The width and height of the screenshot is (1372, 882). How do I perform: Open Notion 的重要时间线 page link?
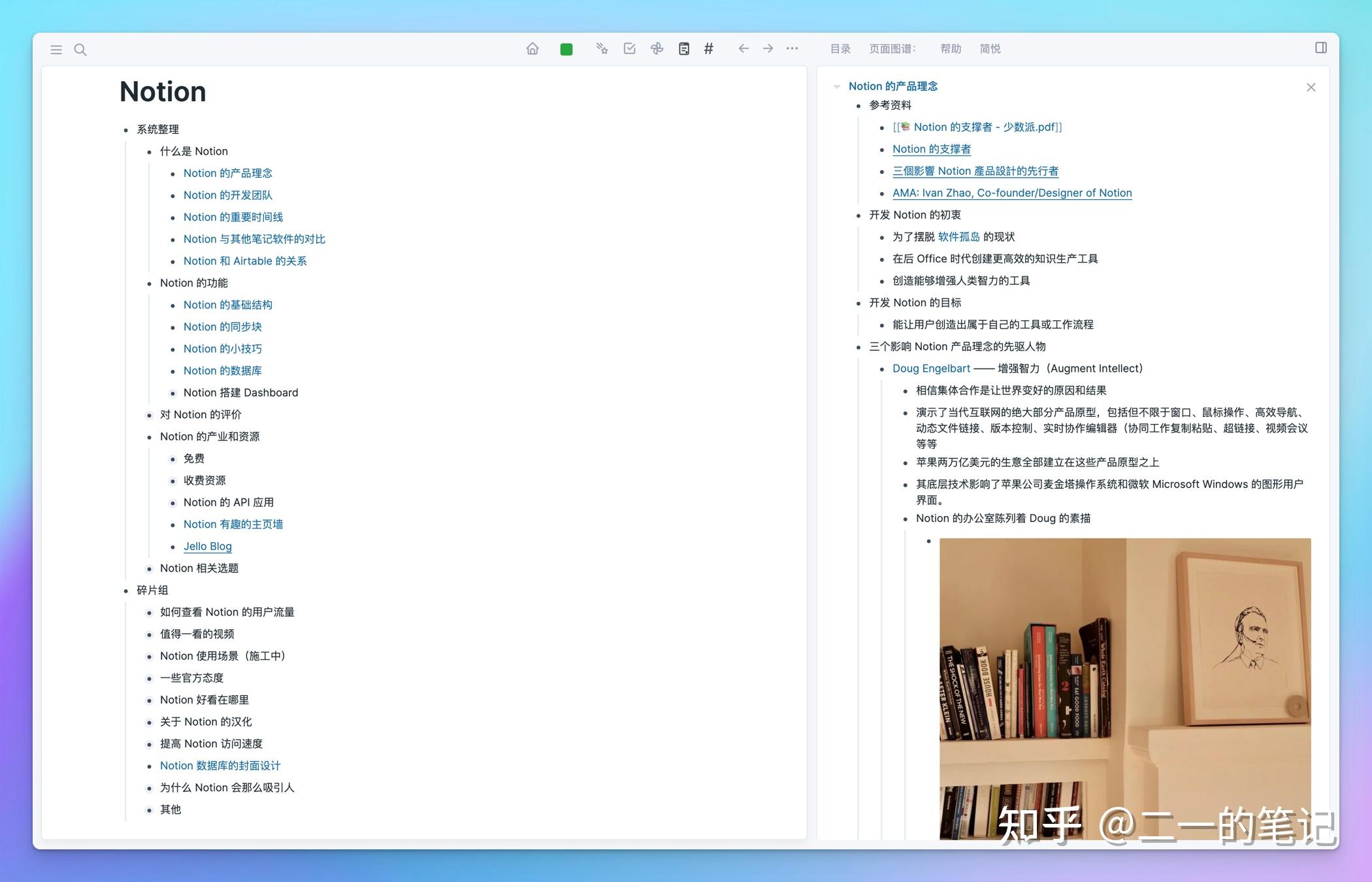pos(233,217)
